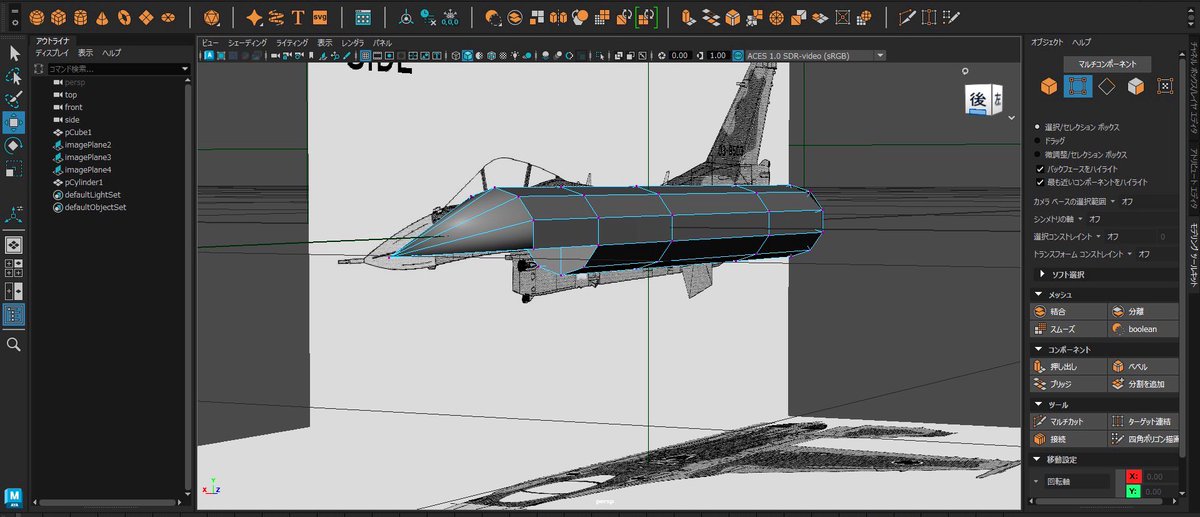Image resolution: width=1200 pixels, height=517 pixels.
Task: Create a polygon plane from the shelf
Action: tap(146, 17)
